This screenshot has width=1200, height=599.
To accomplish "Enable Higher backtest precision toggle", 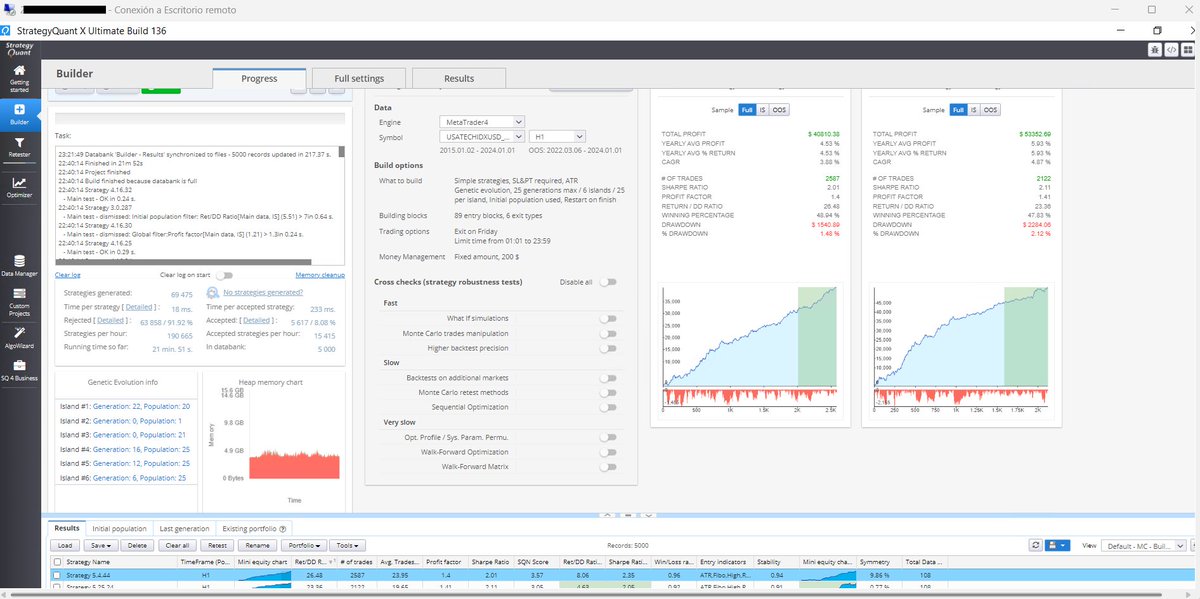I will pos(607,348).
